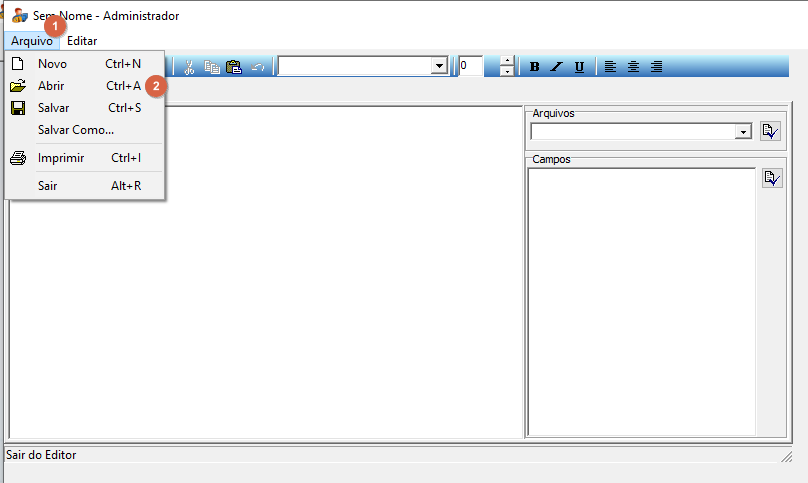Decrease font size with down spinner
808x483 pixels.
tap(507, 71)
